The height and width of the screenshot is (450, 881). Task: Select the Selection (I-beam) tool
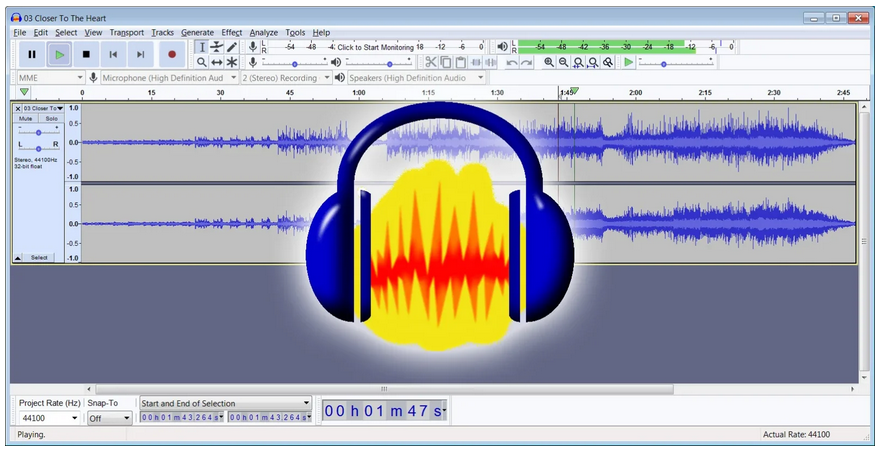[202, 47]
